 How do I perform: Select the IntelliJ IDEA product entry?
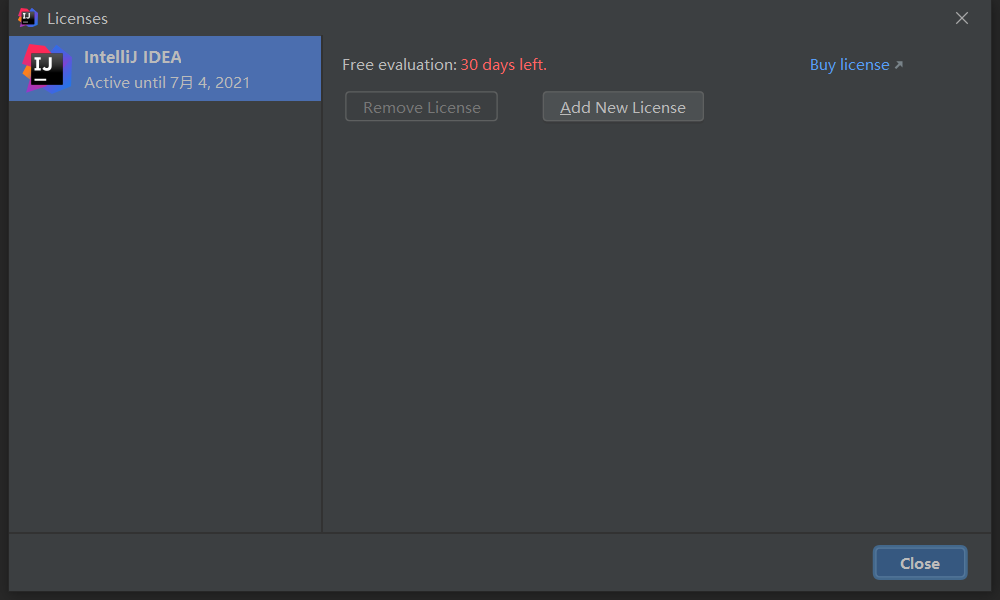165,68
